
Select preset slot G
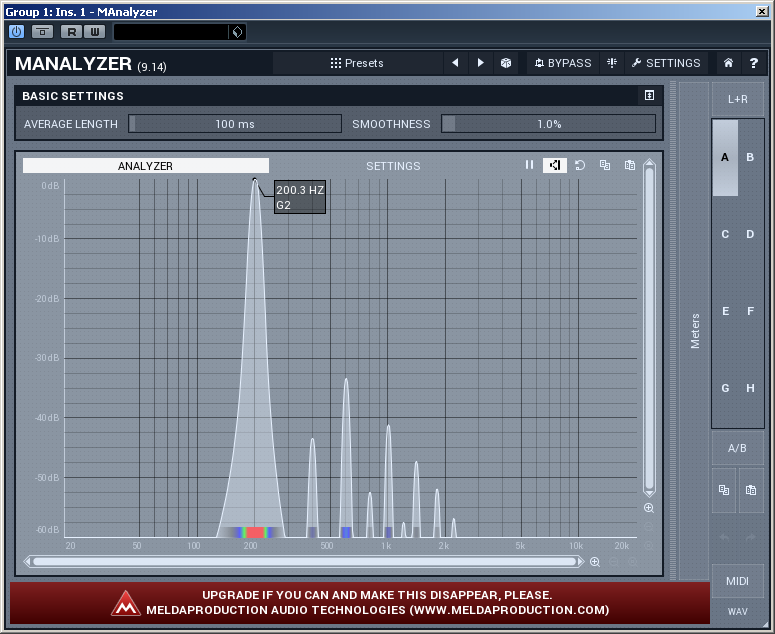pyautogui.click(x=725, y=388)
